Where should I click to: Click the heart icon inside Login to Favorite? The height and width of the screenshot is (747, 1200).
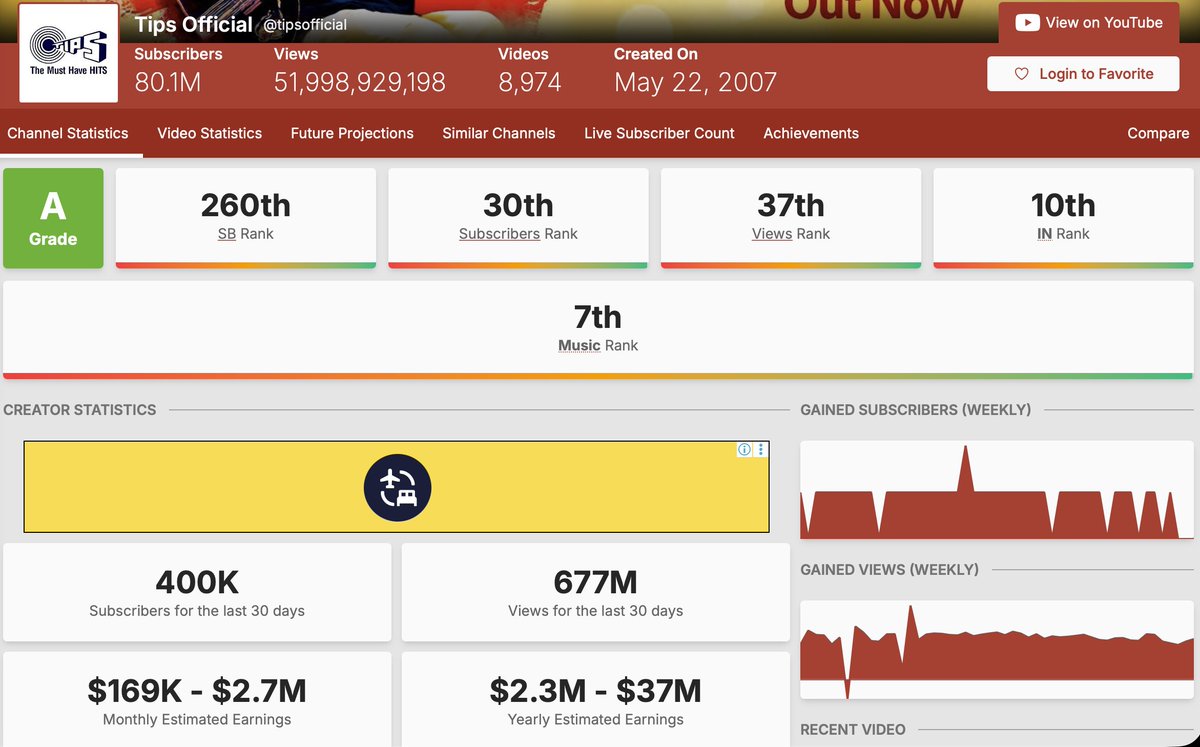coord(1021,74)
